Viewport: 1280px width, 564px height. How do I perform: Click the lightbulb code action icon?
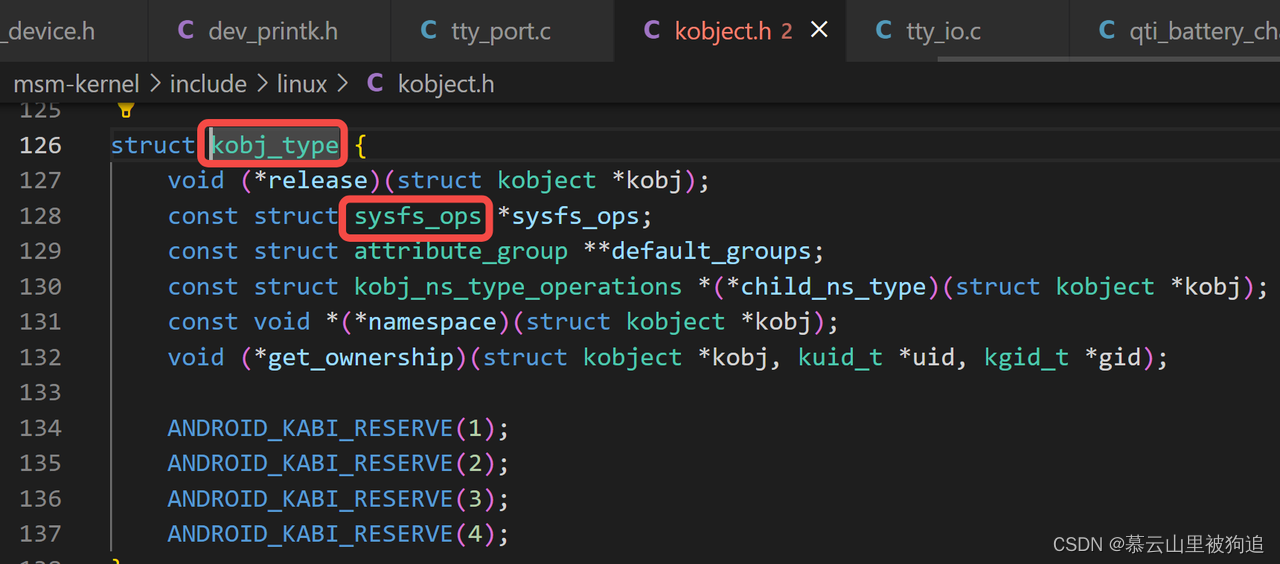126,109
